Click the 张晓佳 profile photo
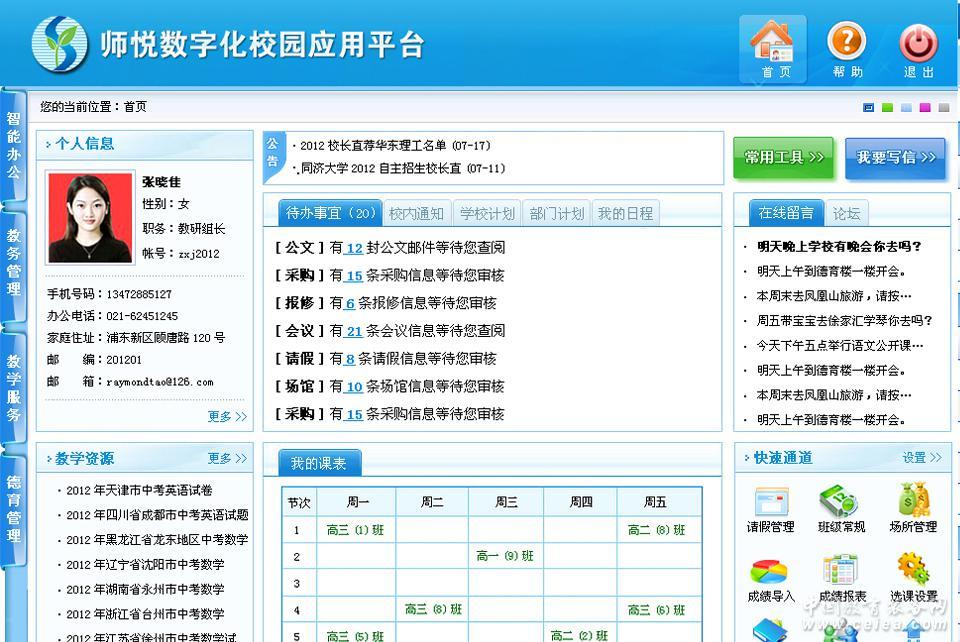This screenshot has height=642, width=960. pyautogui.click(x=89, y=216)
